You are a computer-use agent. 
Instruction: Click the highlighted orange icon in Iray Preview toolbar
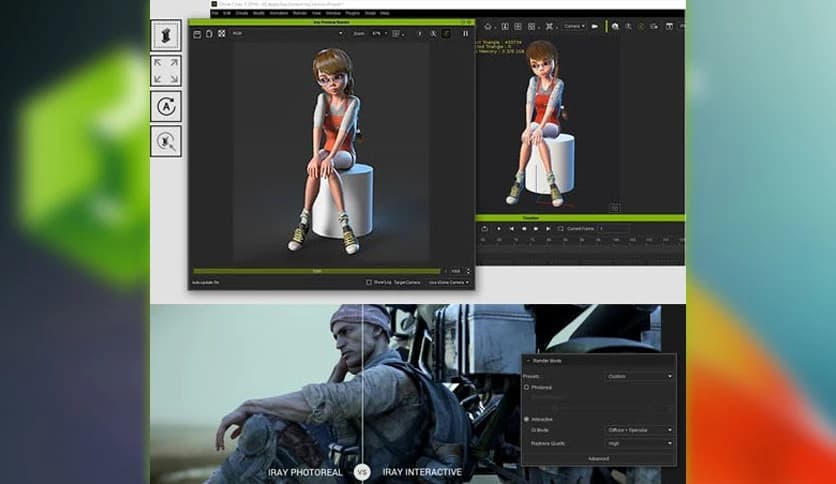click(446, 34)
